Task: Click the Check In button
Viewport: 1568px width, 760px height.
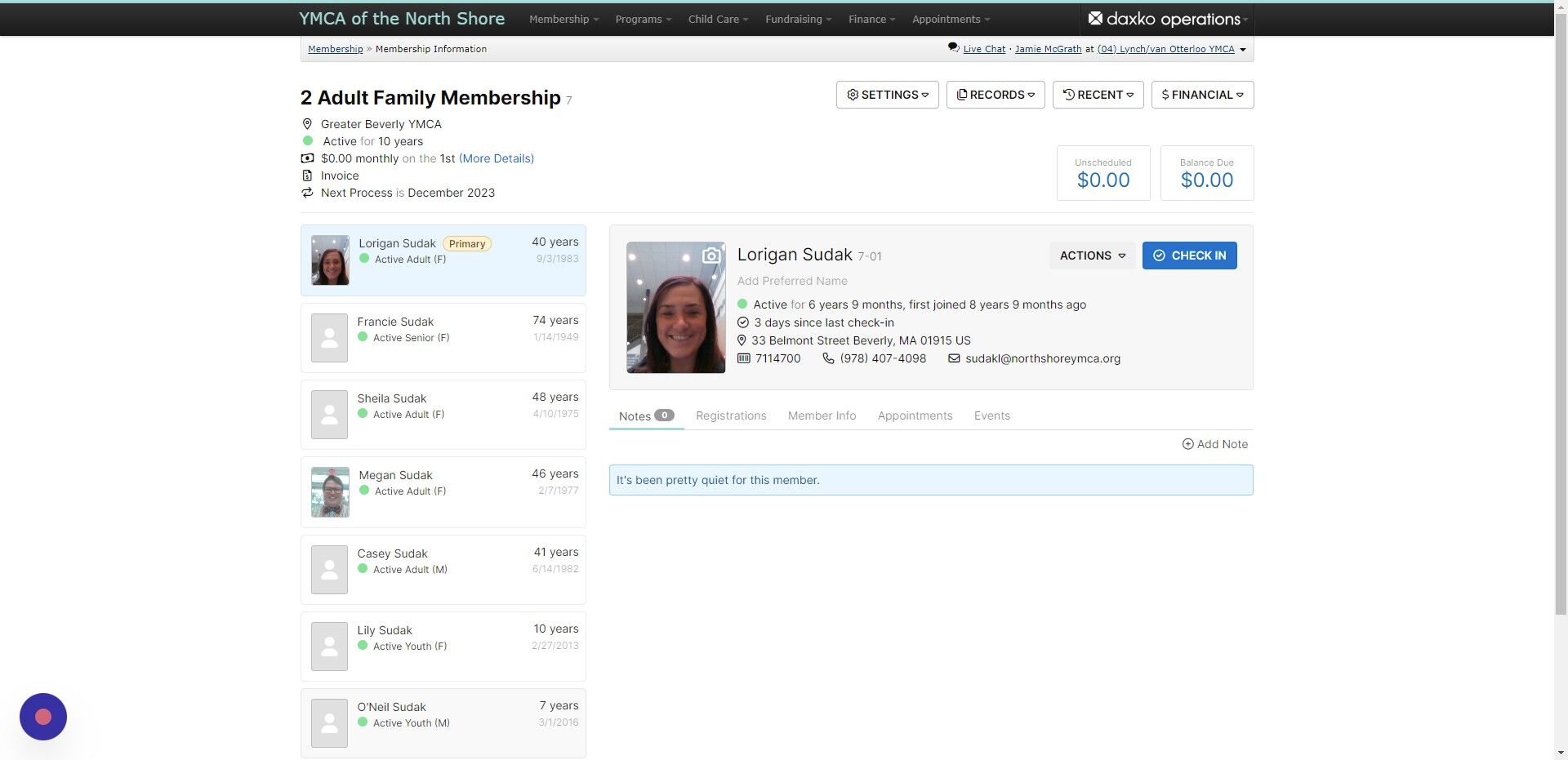Action: (x=1189, y=256)
